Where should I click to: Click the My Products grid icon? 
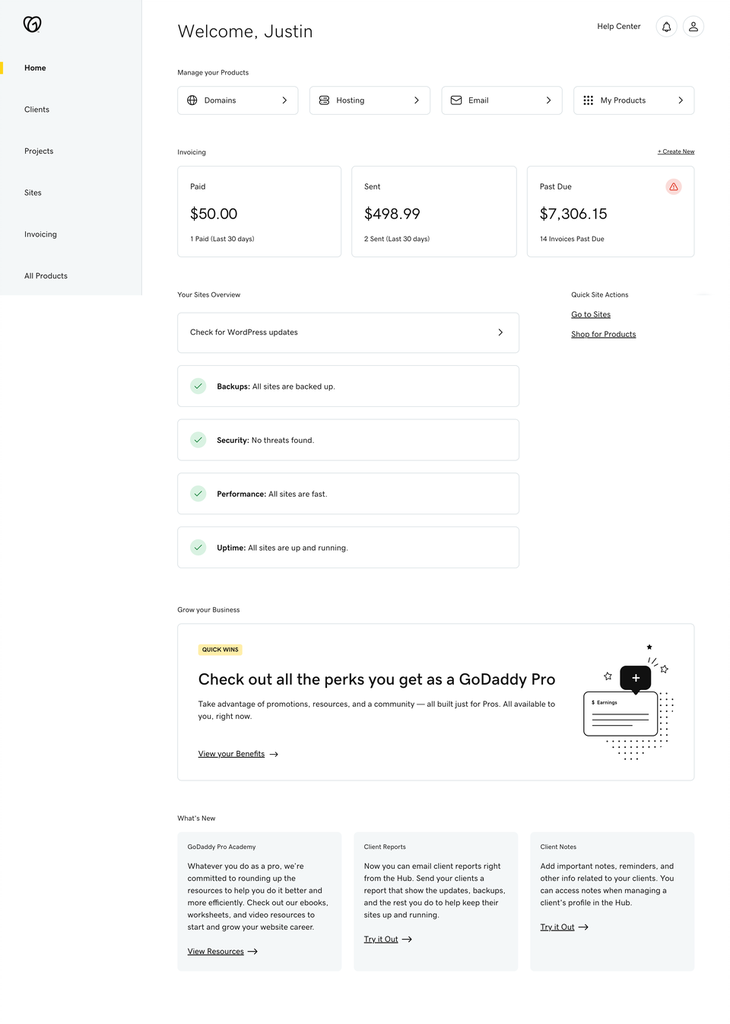(588, 100)
